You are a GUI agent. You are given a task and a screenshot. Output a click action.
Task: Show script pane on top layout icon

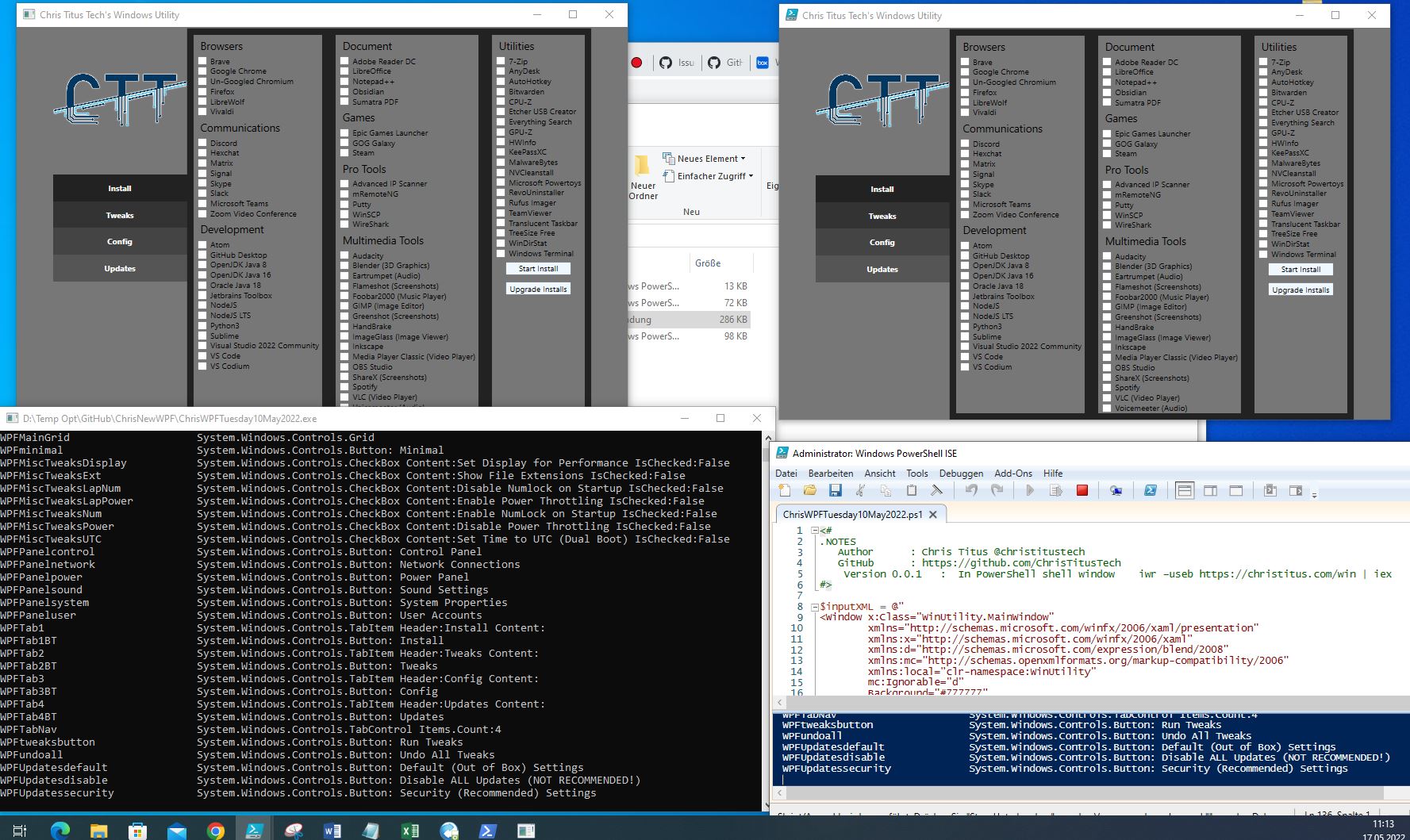(1185, 491)
